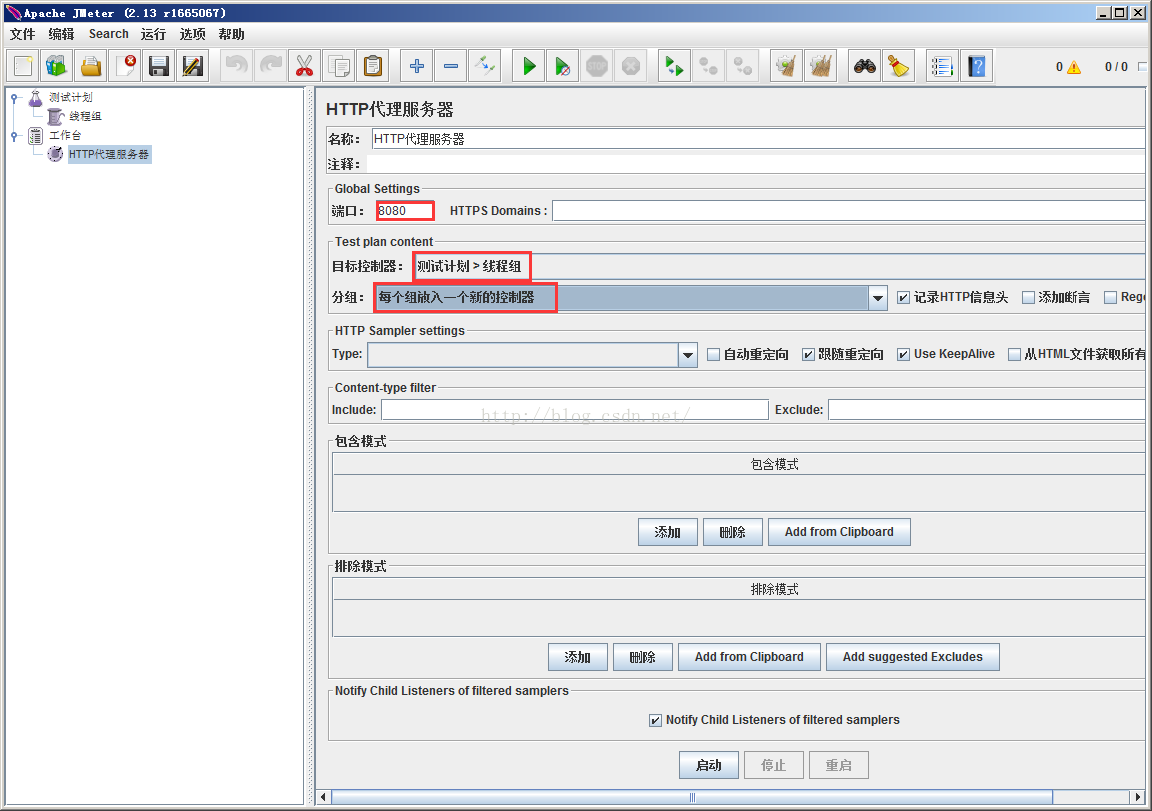The height and width of the screenshot is (811, 1152).
Task: Collapse the 工作台 tree node handle
Action: 14,135
